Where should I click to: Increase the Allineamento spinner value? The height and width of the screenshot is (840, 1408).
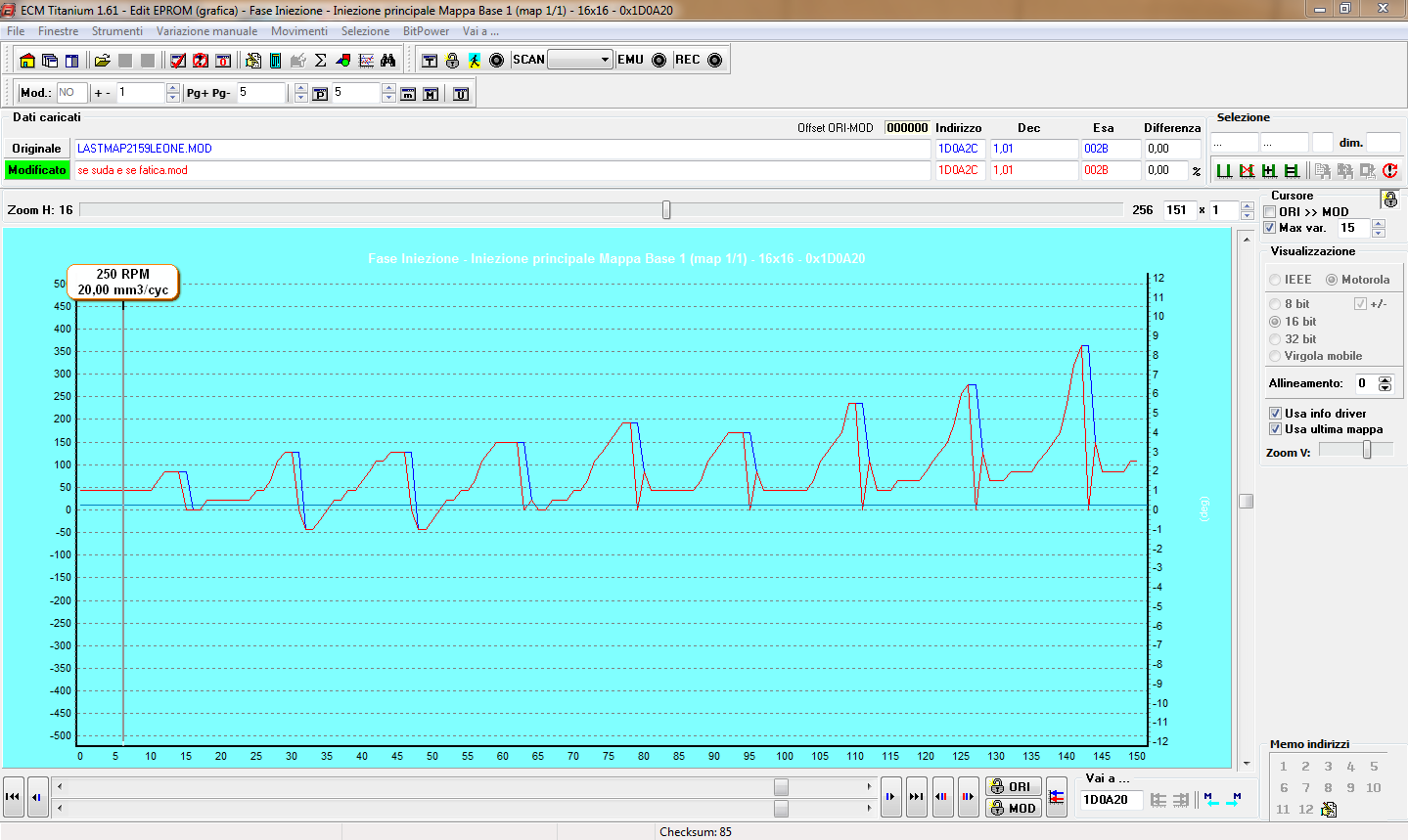1385,379
